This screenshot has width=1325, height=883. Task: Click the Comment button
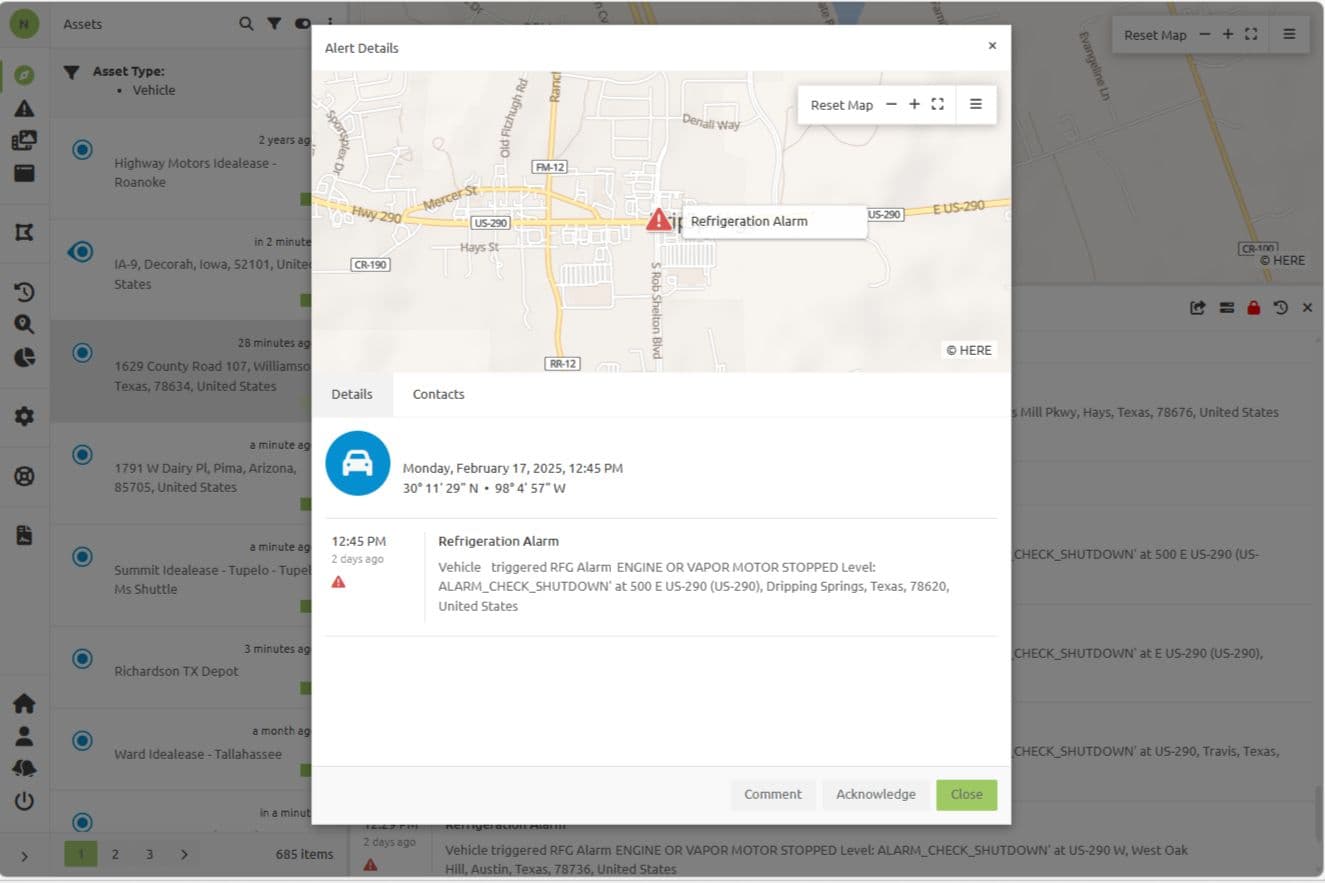772,794
